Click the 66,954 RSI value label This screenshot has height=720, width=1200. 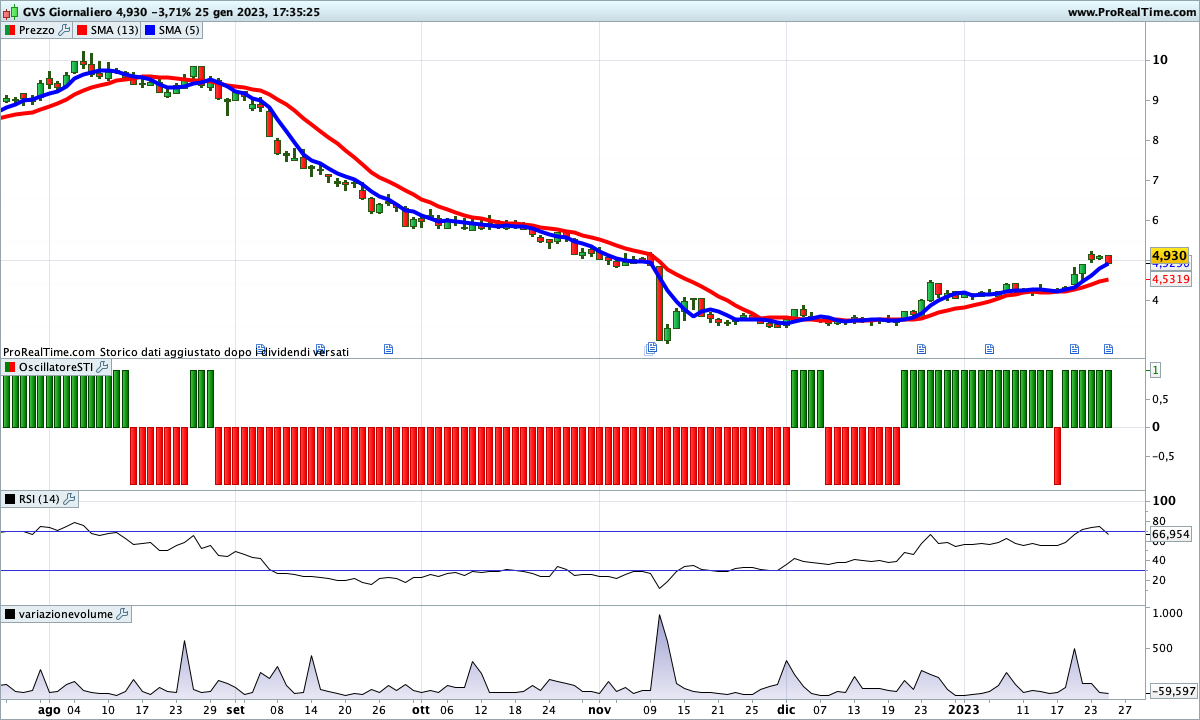pos(1171,534)
